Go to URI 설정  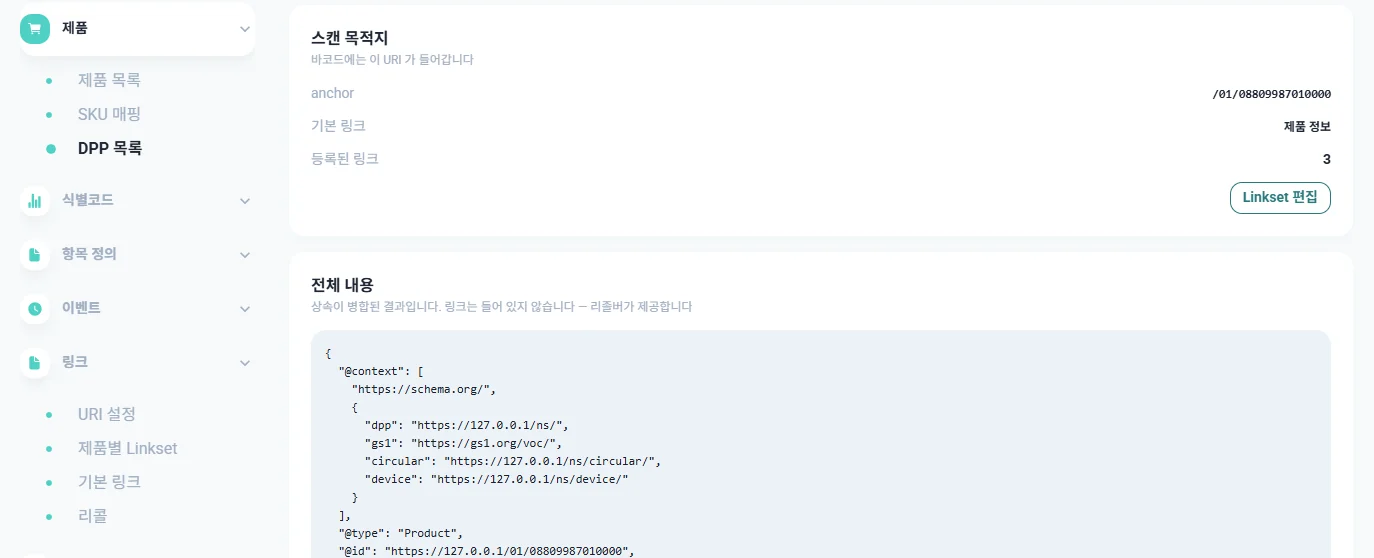pyautogui.click(x=107, y=414)
